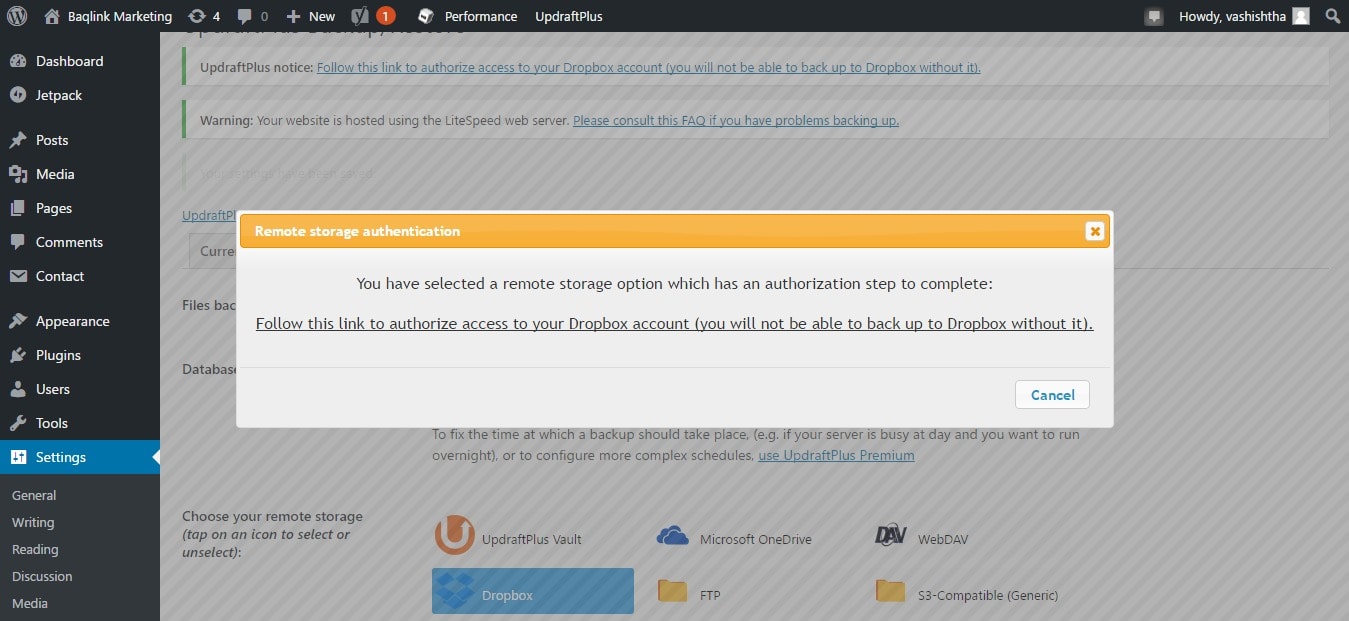This screenshot has width=1349, height=621.
Task: Open the Performance menu in admin bar
Action: [467, 16]
